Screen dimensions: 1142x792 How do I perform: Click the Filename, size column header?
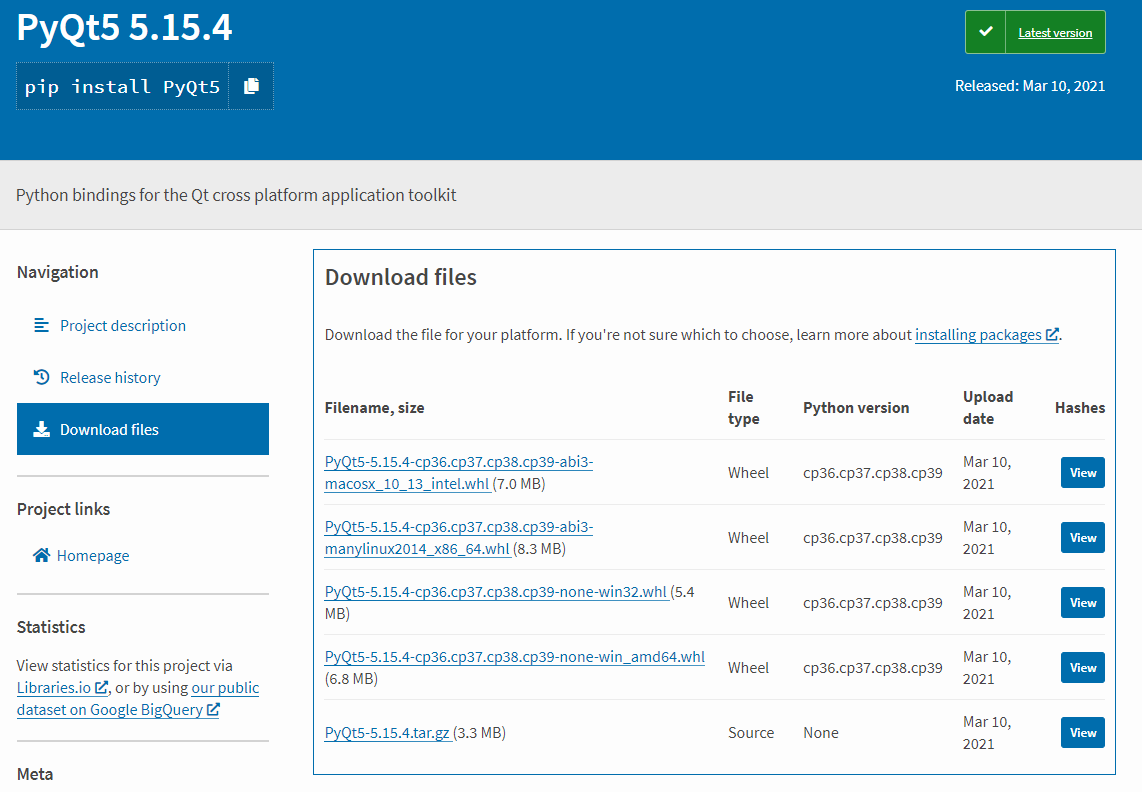coord(374,407)
